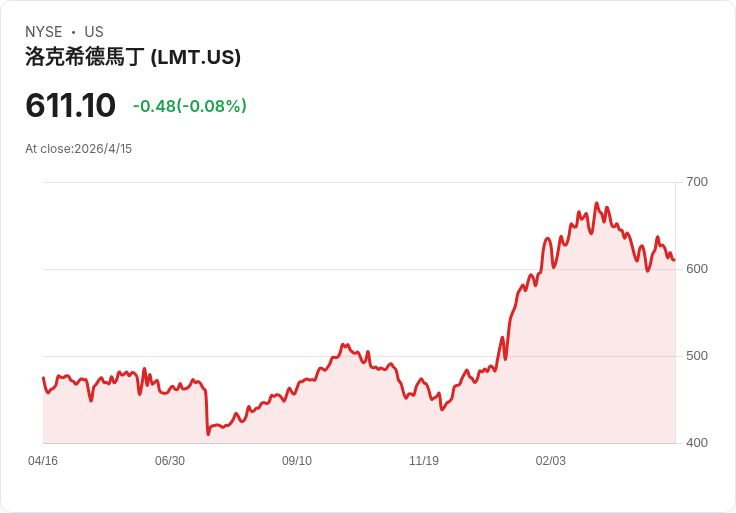Select the 06/30 date axis label
The width and height of the screenshot is (736, 513).
(x=170, y=461)
